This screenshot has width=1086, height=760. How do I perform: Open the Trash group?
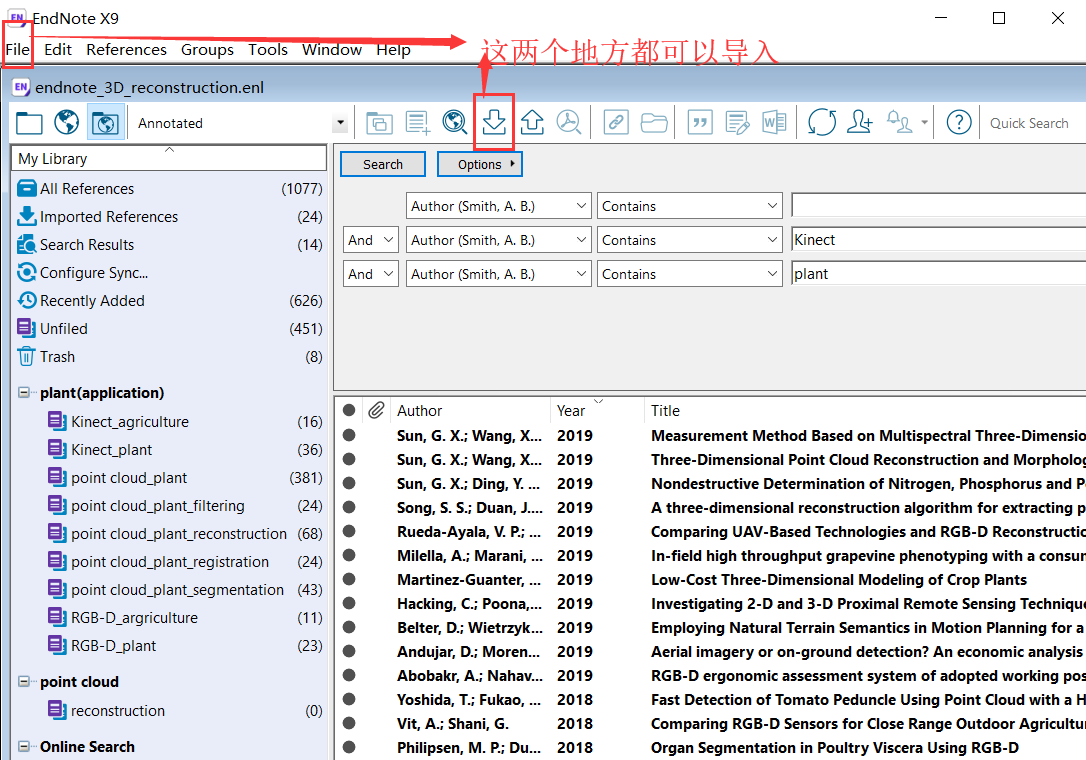tap(170, 357)
